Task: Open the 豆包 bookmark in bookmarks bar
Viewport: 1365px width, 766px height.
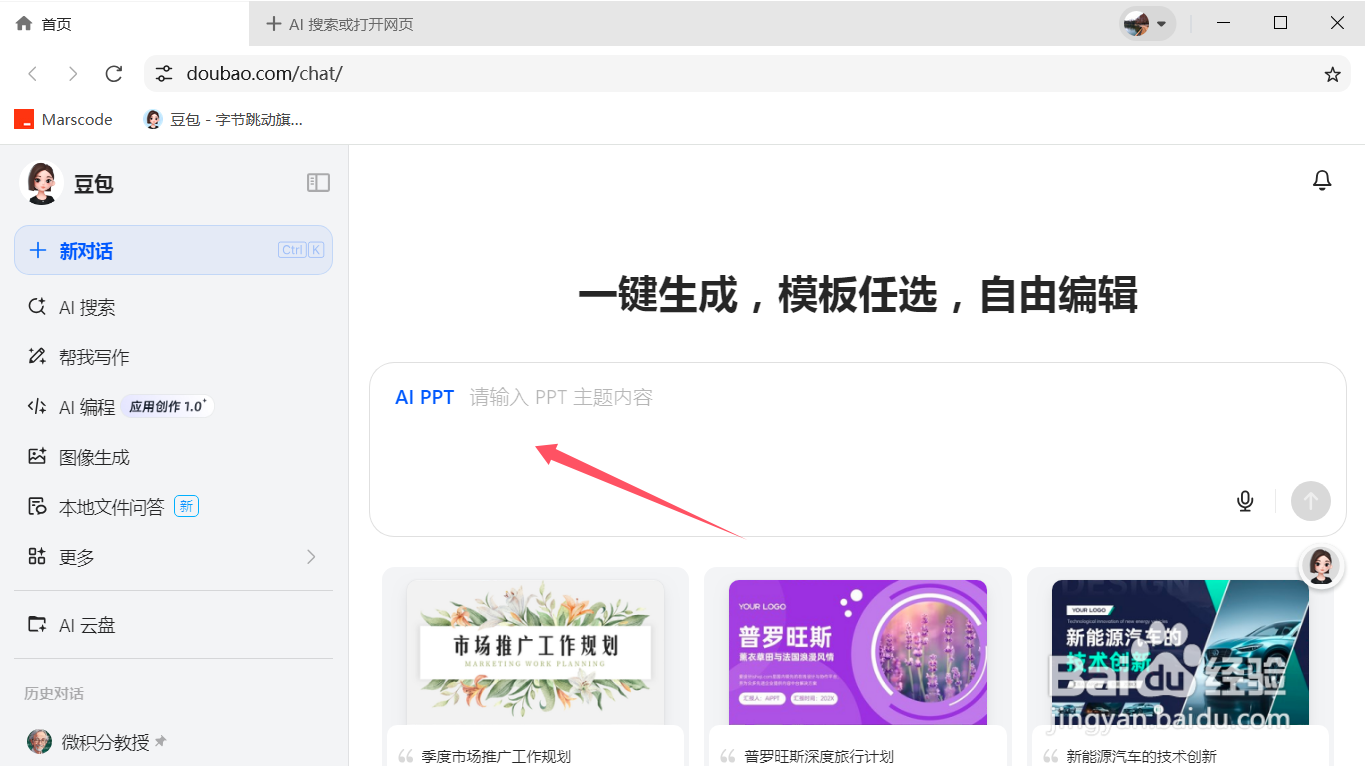Action: click(x=223, y=119)
